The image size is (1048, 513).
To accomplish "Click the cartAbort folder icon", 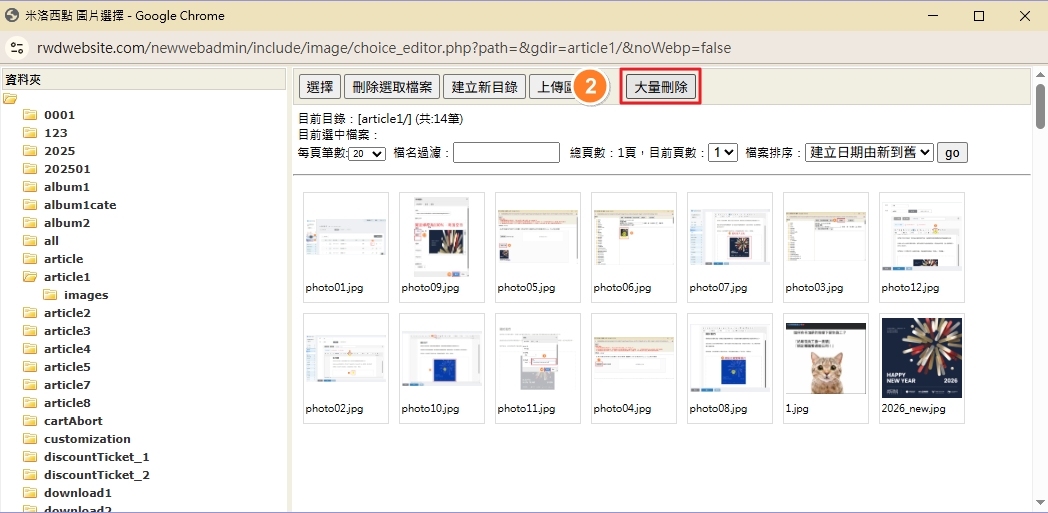I will tap(30, 421).
